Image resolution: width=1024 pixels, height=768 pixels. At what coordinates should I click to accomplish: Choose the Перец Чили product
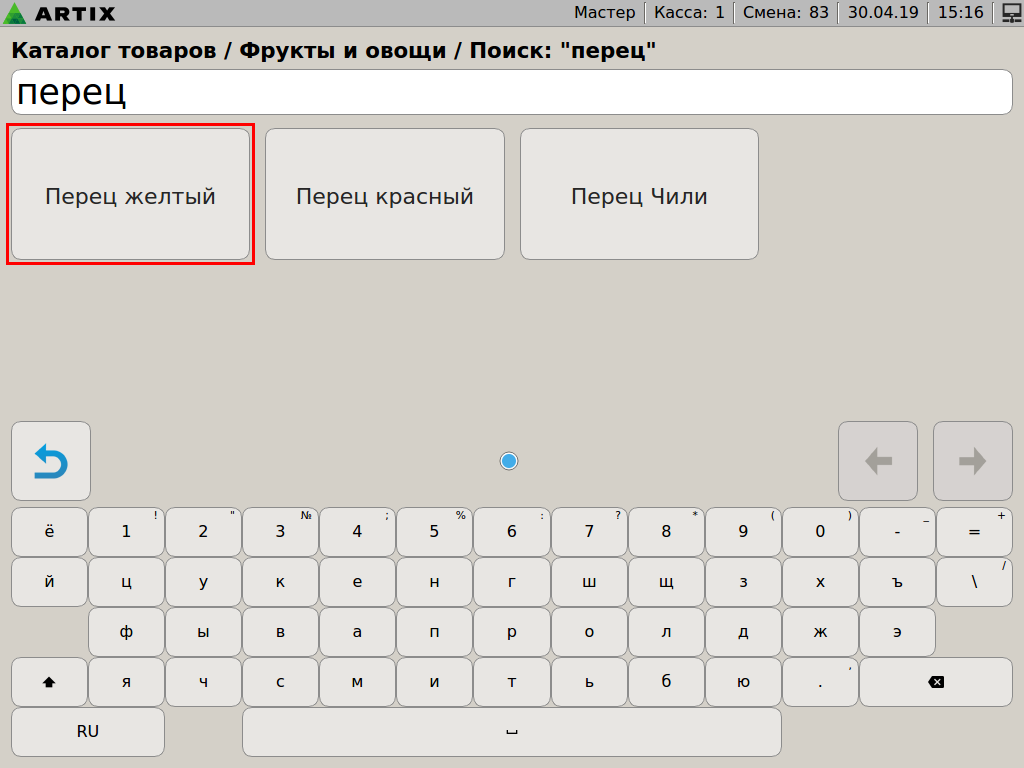coord(639,195)
